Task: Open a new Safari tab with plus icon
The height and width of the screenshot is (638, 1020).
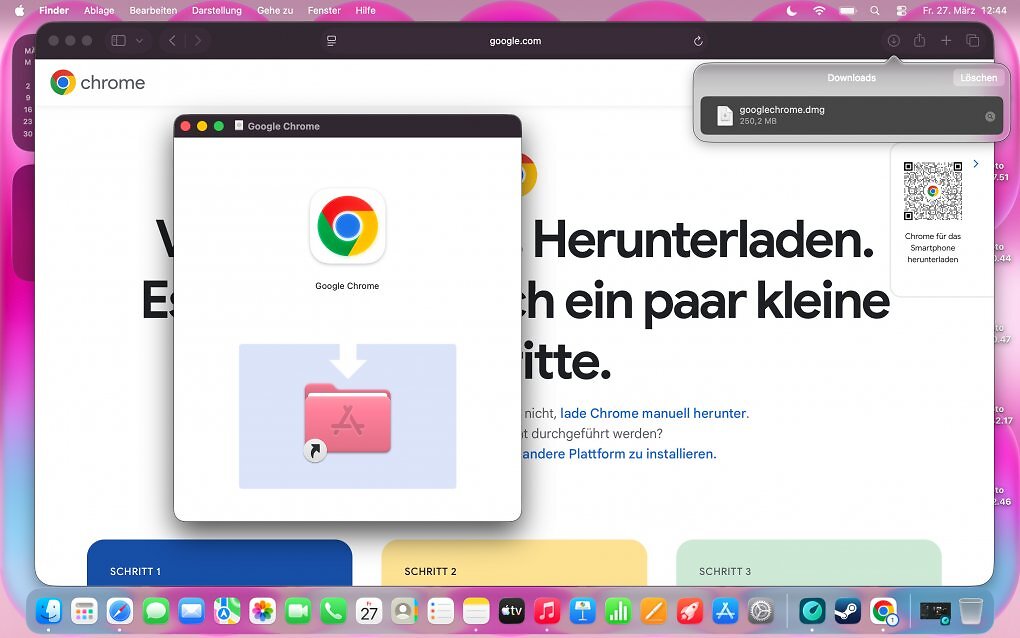Action: tap(946, 40)
